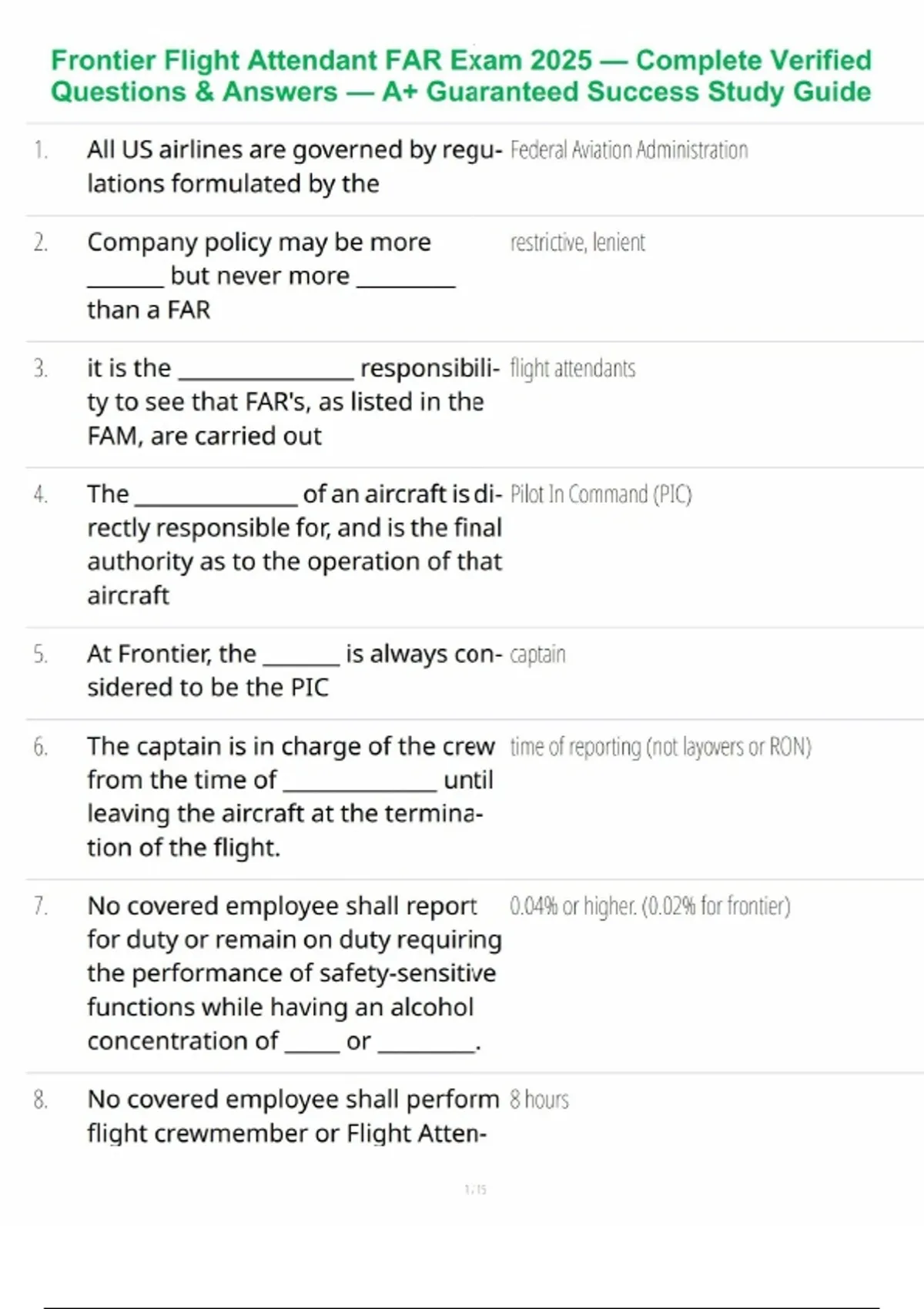Click the text 'than a FAR'
Viewport: 924px width, 1309px height.
coord(149,310)
